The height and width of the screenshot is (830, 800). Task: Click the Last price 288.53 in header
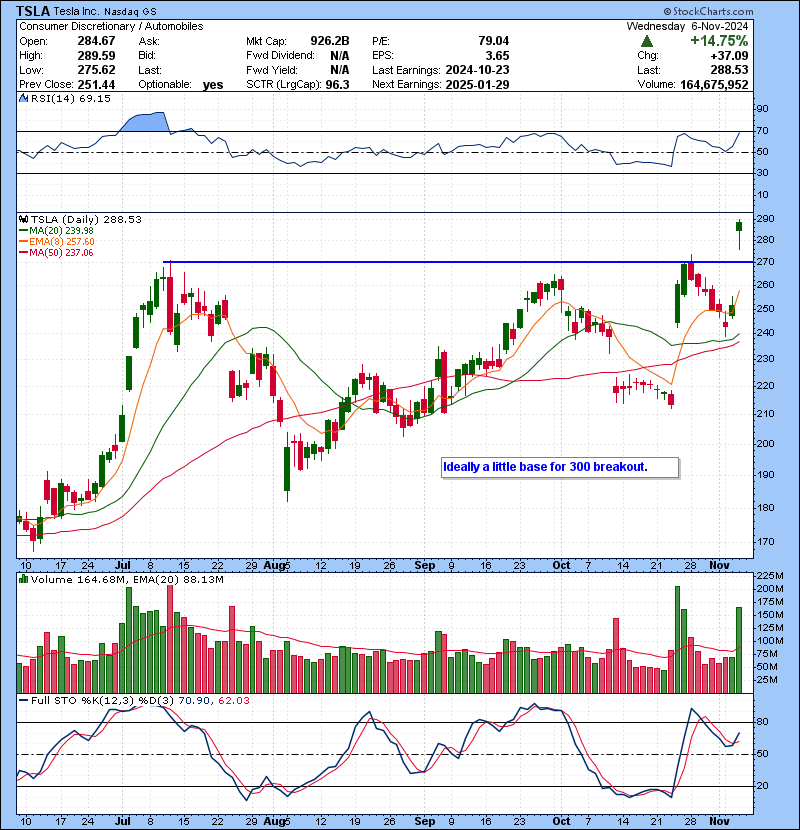(730, 70)
